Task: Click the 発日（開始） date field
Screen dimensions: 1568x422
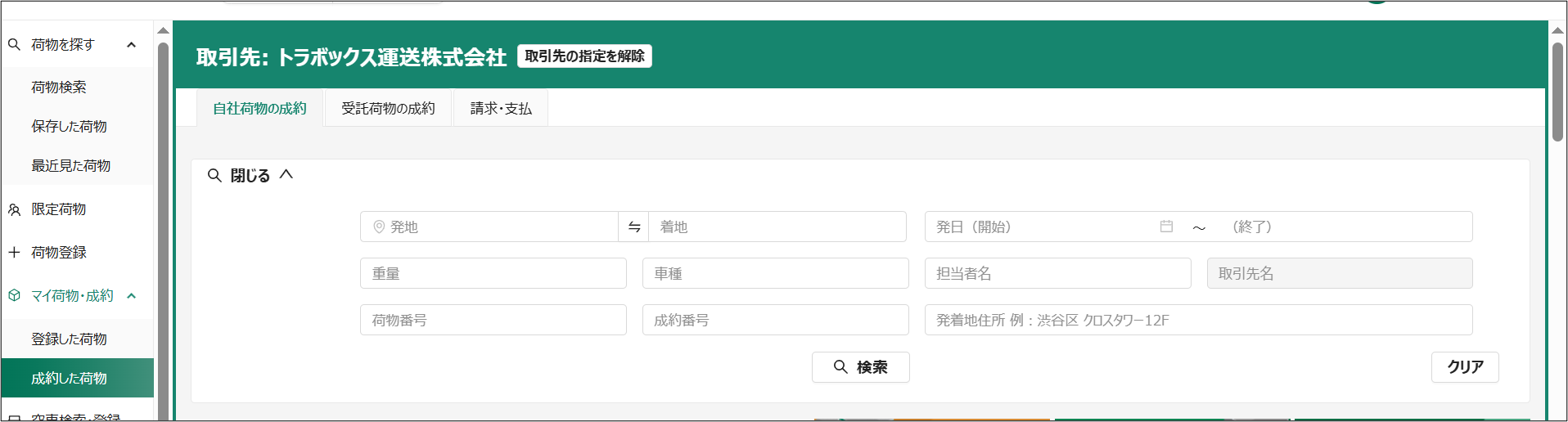Action: (1054, 227)
